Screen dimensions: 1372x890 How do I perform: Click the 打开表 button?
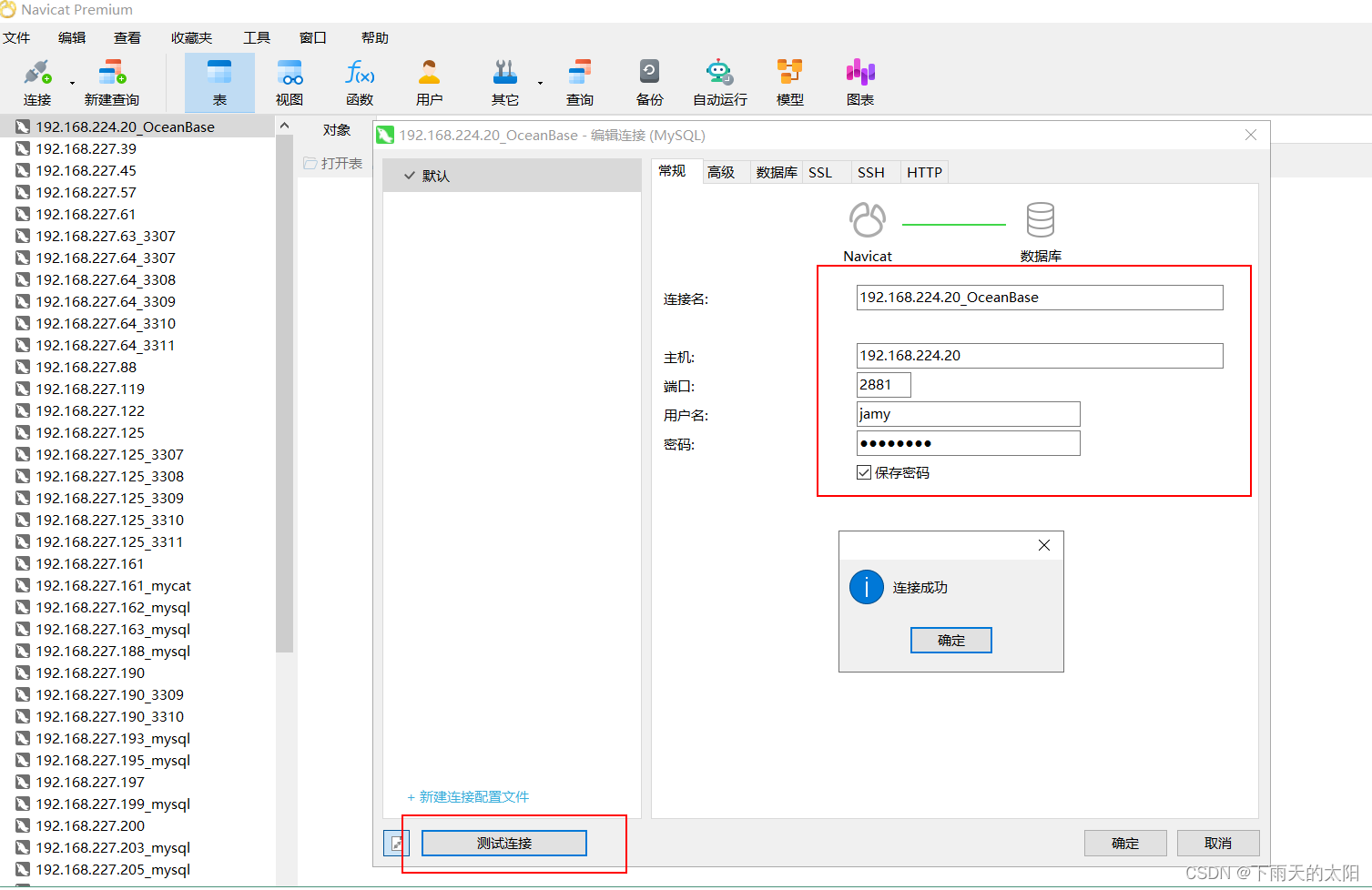click(333, 163)
